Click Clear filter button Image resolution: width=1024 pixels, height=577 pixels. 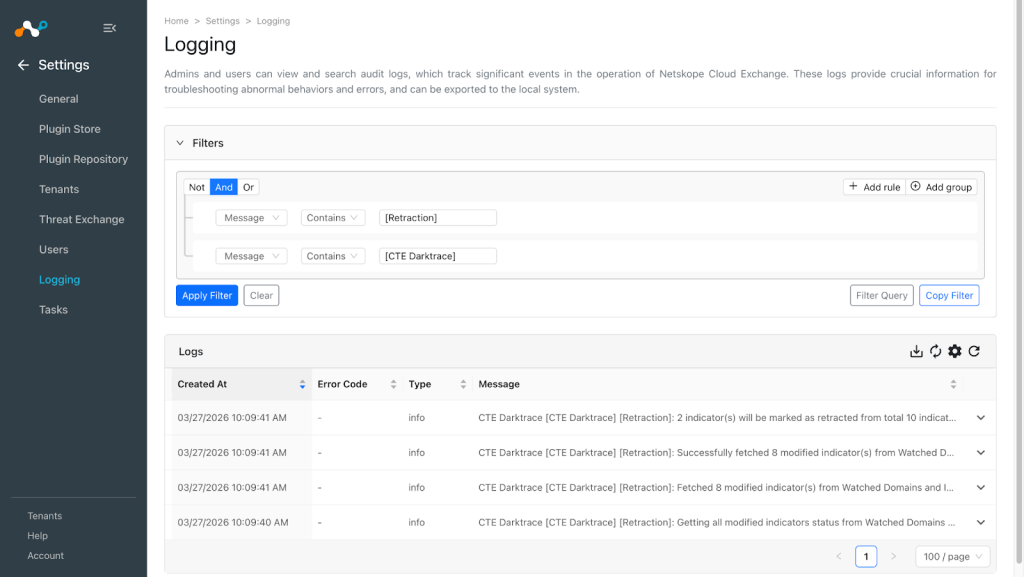point(261,296)
